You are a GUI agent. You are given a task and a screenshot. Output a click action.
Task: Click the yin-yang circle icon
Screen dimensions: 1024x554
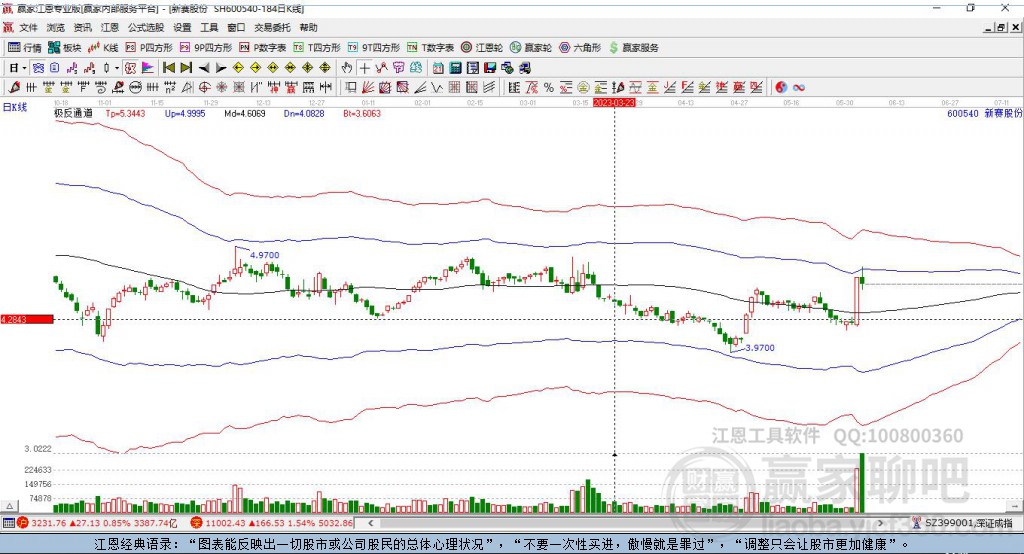781,87
